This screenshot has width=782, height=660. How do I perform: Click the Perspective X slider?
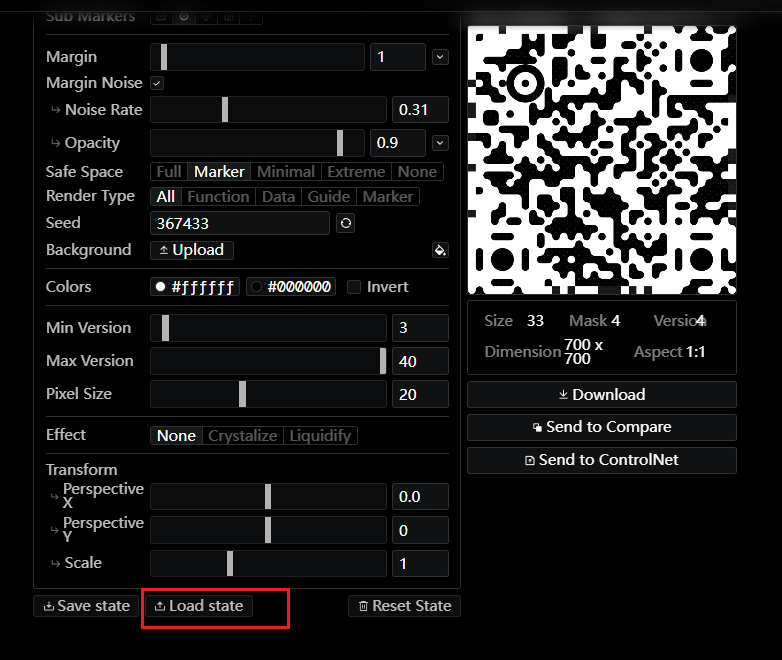coord(268,496)
